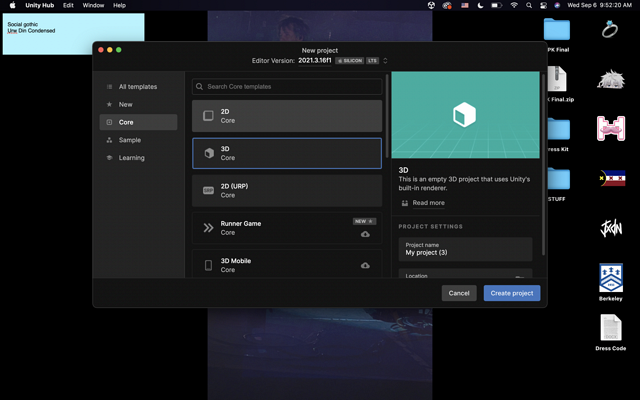The width and height of the screenshot is (640, 400).
Task: Click the sticky note with Social gothic text
Action: point(73,34)
